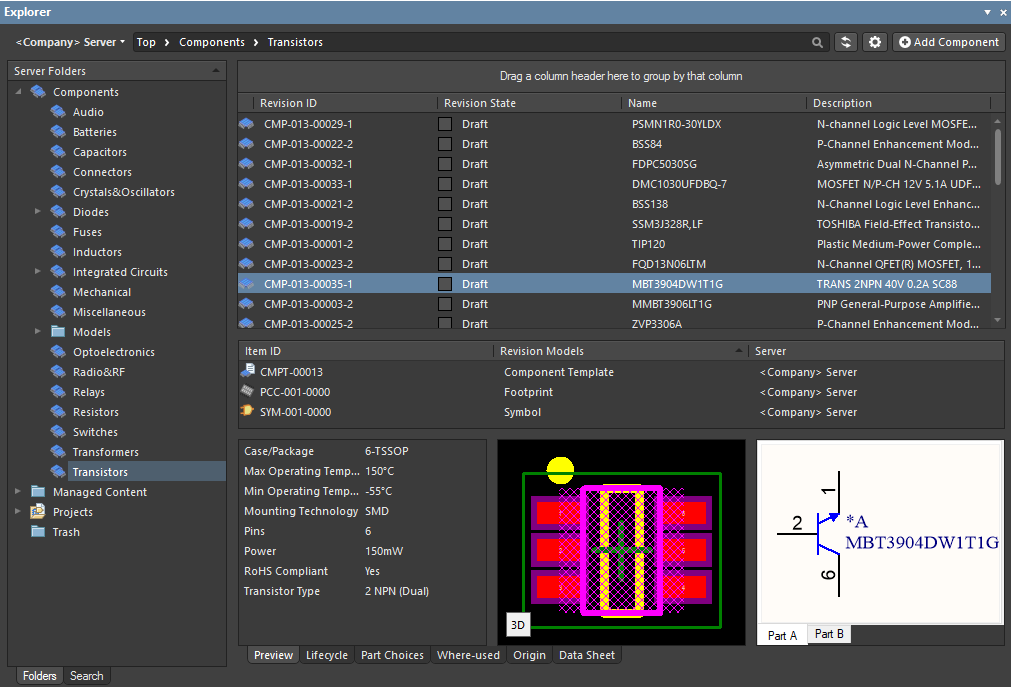Click the footprint icon beside PCC-001-0000

point(246,392)
